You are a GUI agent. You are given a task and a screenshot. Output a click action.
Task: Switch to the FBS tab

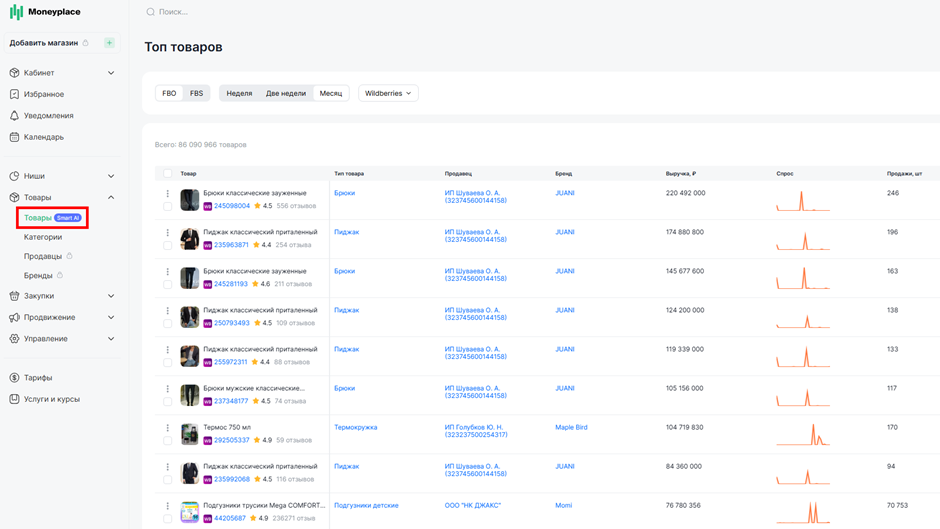[197, 93]
